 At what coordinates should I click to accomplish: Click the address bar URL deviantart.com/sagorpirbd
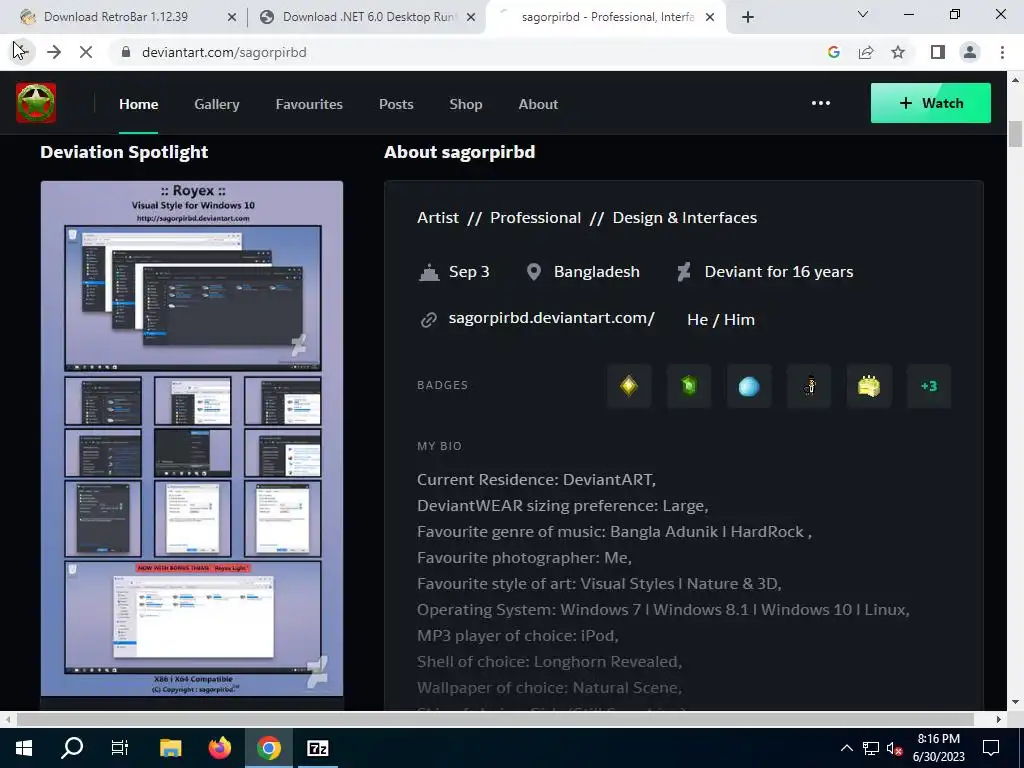(224, 52)
